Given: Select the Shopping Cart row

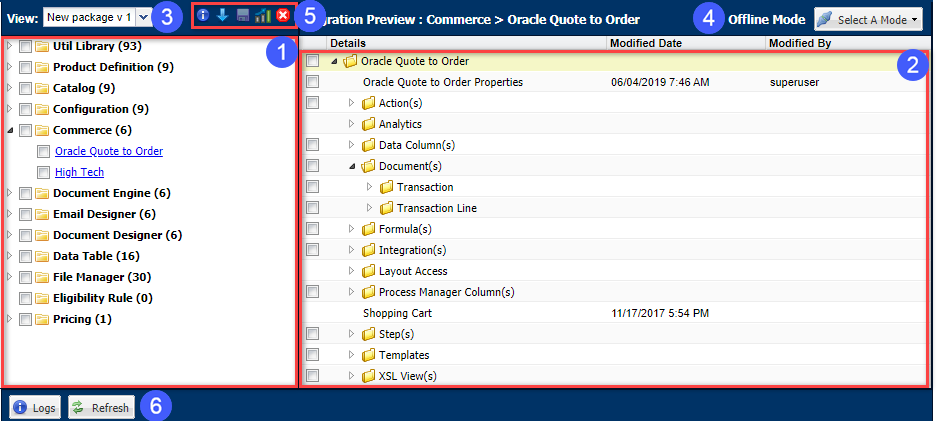Looking at the screenshot, I should [397, 313].
